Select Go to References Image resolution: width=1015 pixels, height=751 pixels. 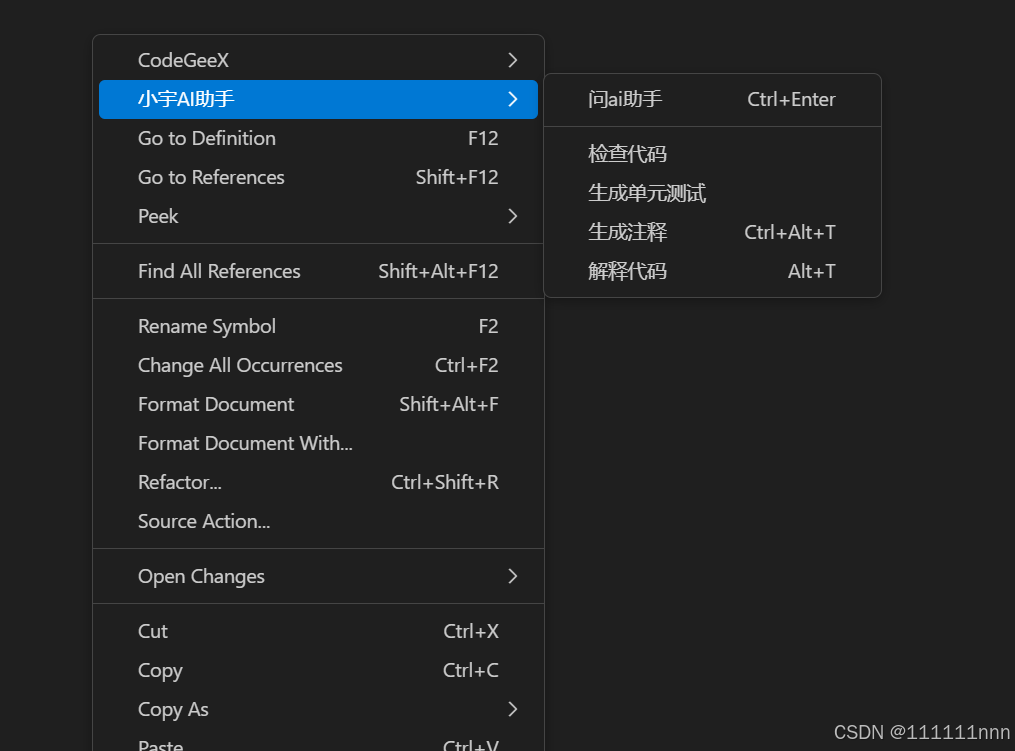[211, 177]
